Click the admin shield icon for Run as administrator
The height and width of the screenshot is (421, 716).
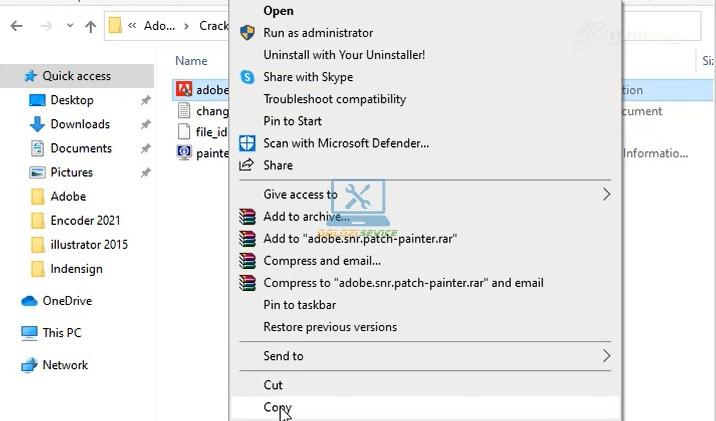[x=247, y=33]
